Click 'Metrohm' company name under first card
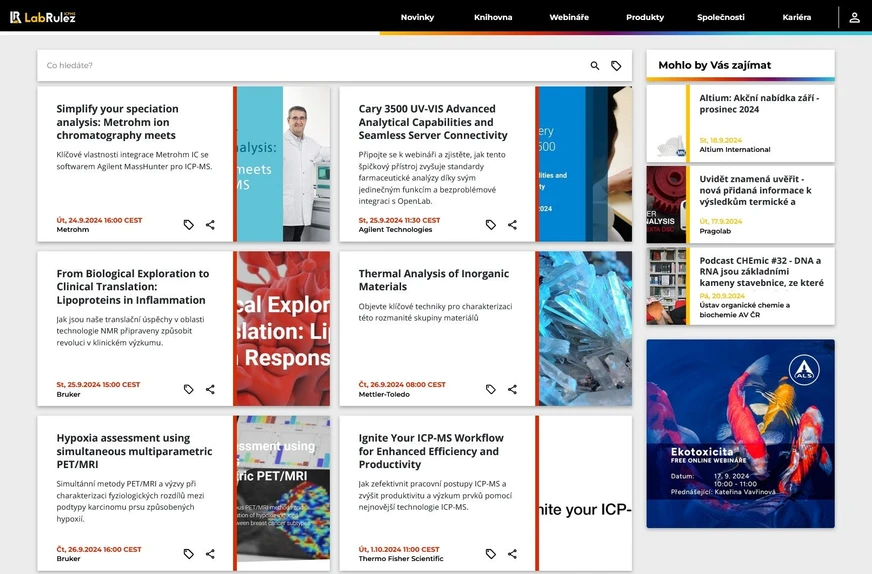 point(72,230)
